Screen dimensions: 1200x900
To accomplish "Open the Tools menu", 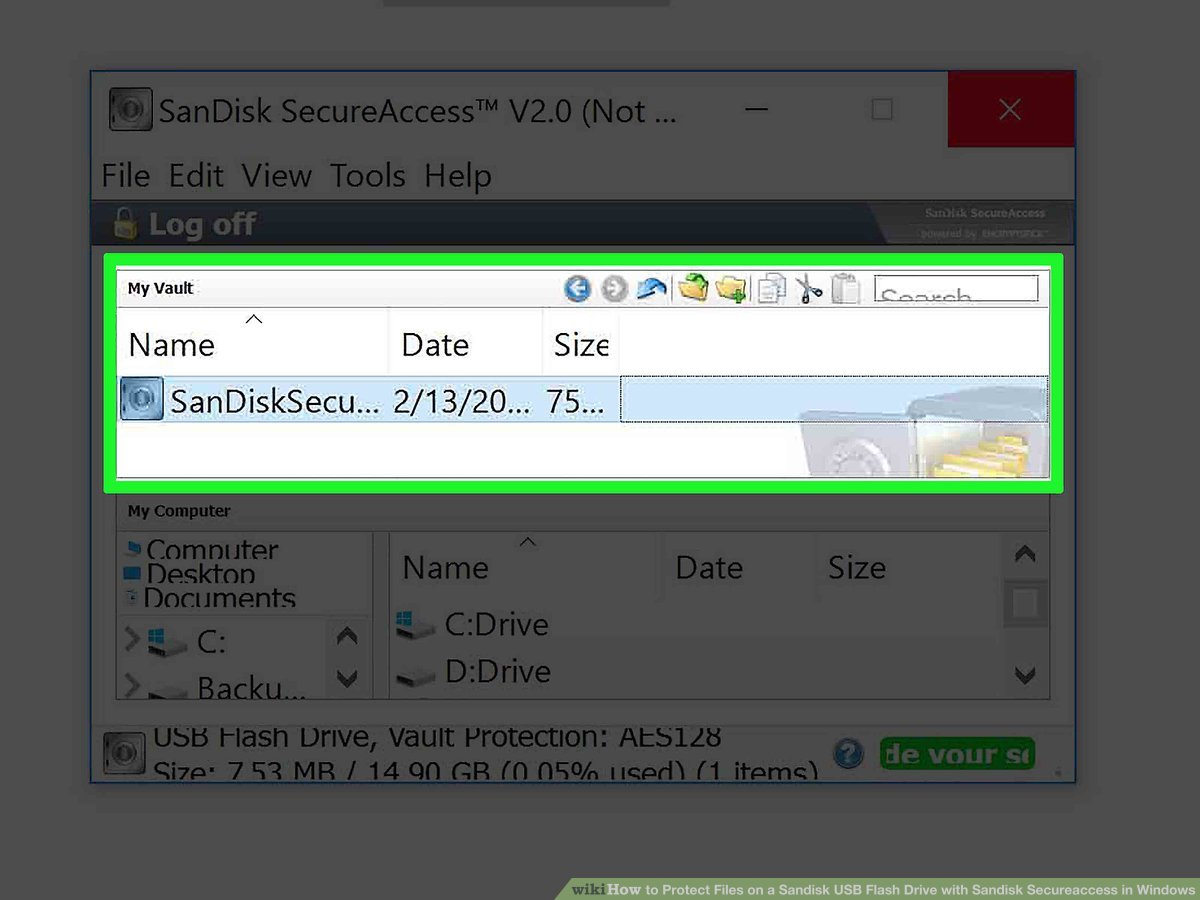I will click(368, 176).
